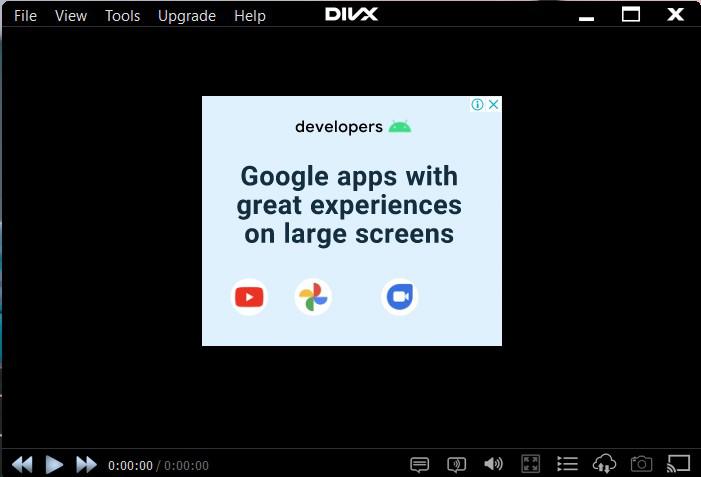The width and height of the screenshot is (701, 477).
Task: Take a snapshot with the camera icon
Action: click(x=641, y=464)
